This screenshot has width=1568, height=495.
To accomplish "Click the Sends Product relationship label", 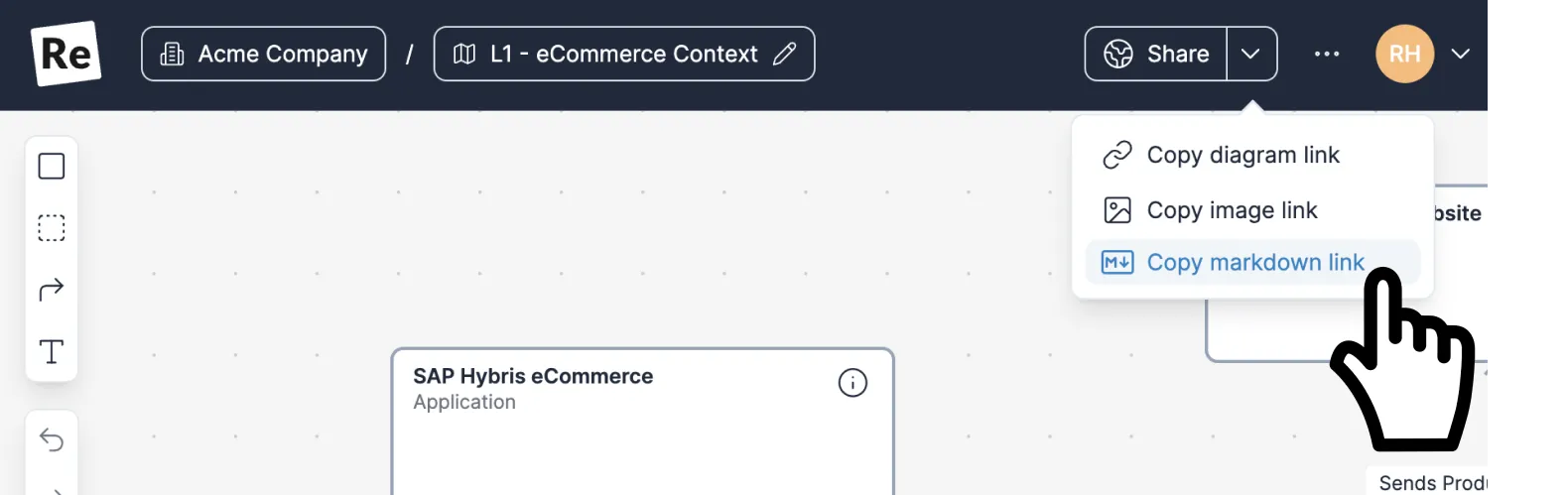I will click(1433, 483).
